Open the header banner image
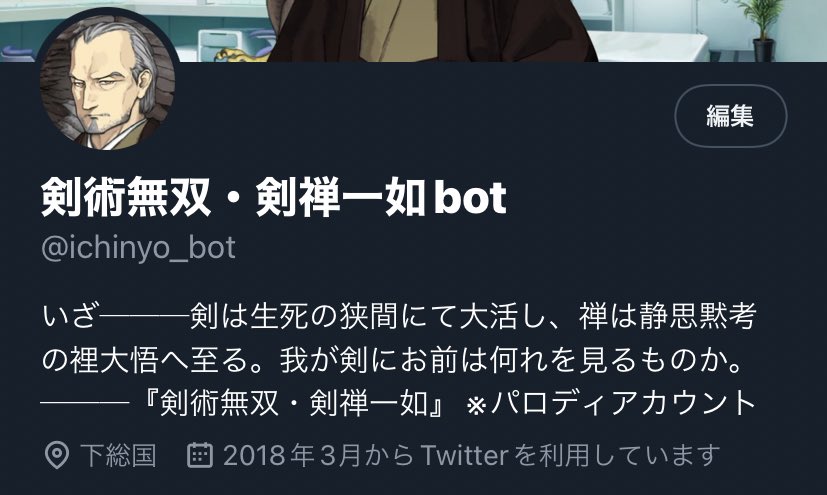The image size is (827, 495). point(414,31)
